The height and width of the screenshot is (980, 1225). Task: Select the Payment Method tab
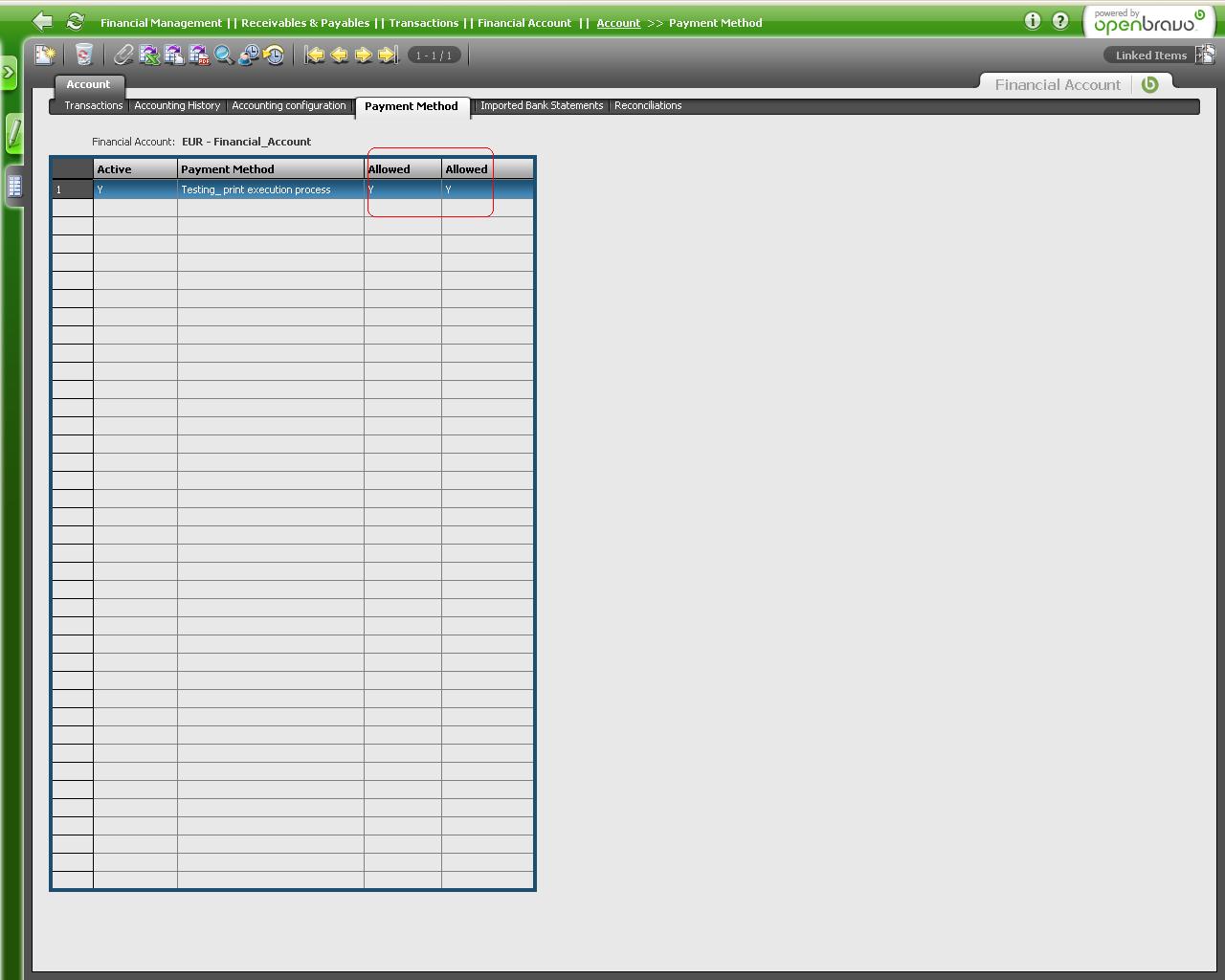pos(412,106)
